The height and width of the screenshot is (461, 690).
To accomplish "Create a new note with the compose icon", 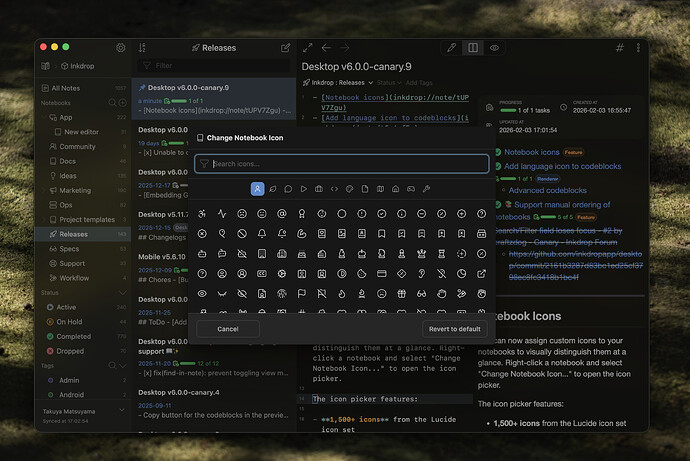I will [x=286, y=47].
